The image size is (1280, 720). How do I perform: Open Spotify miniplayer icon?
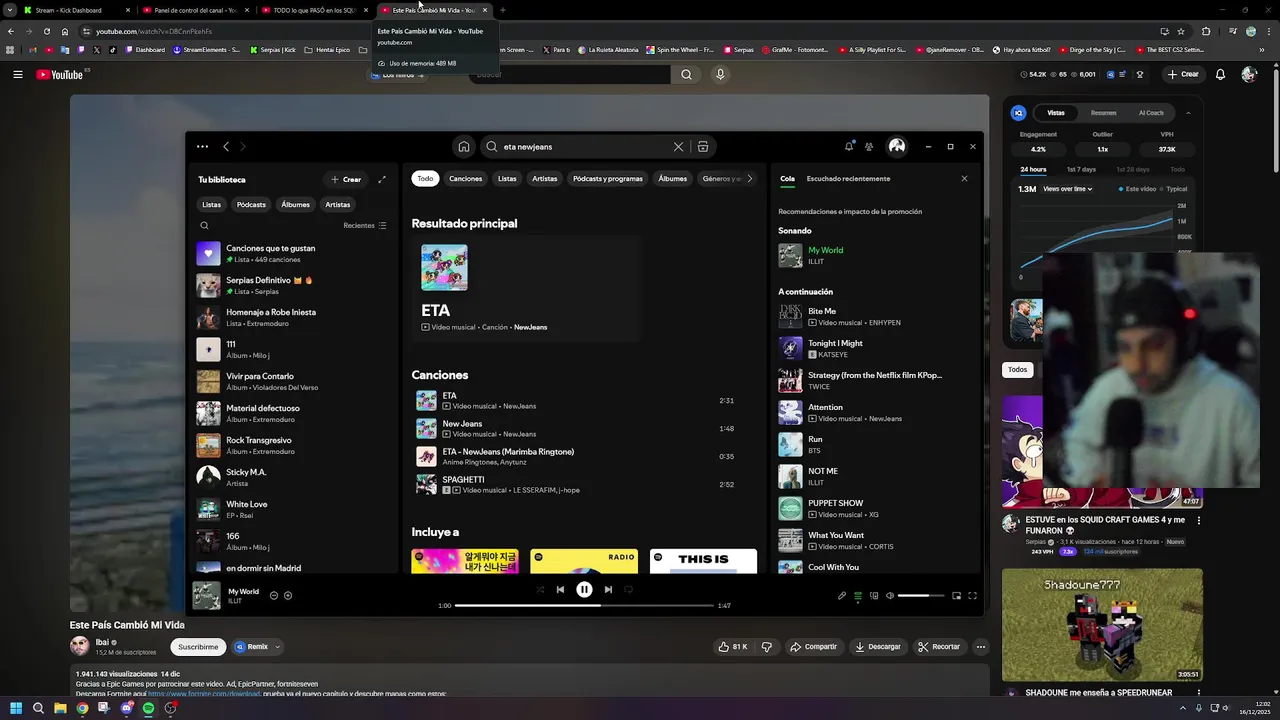956,596
